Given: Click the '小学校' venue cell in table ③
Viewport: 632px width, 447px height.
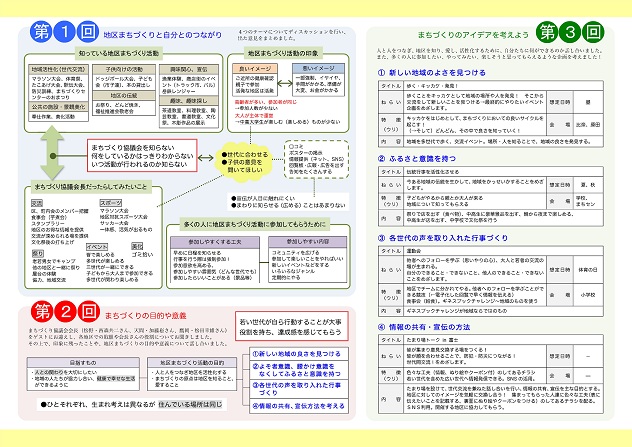Looking at the screenshot, I should [588, 295].
